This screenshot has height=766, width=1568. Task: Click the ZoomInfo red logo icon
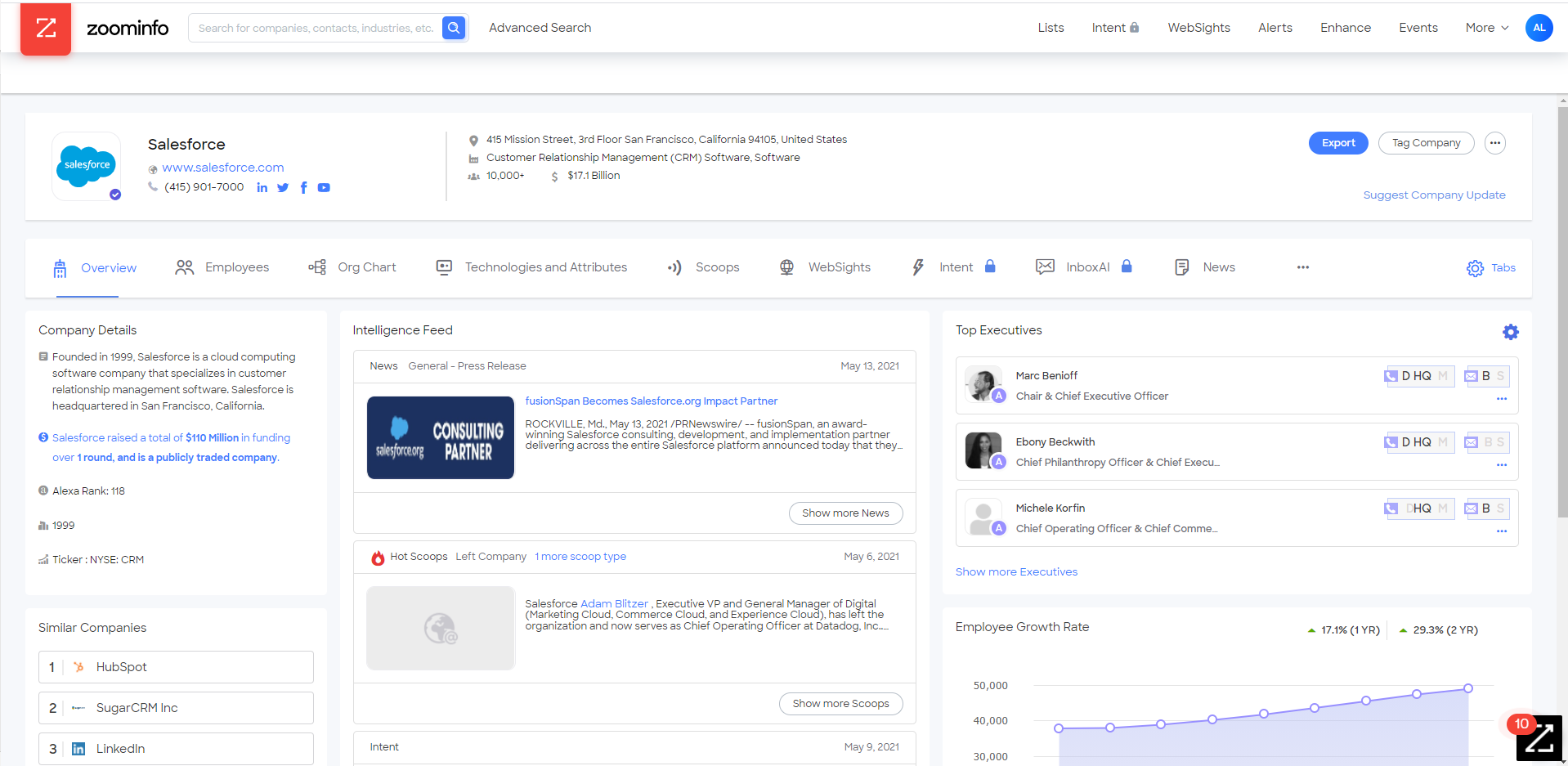pos(46,29)
